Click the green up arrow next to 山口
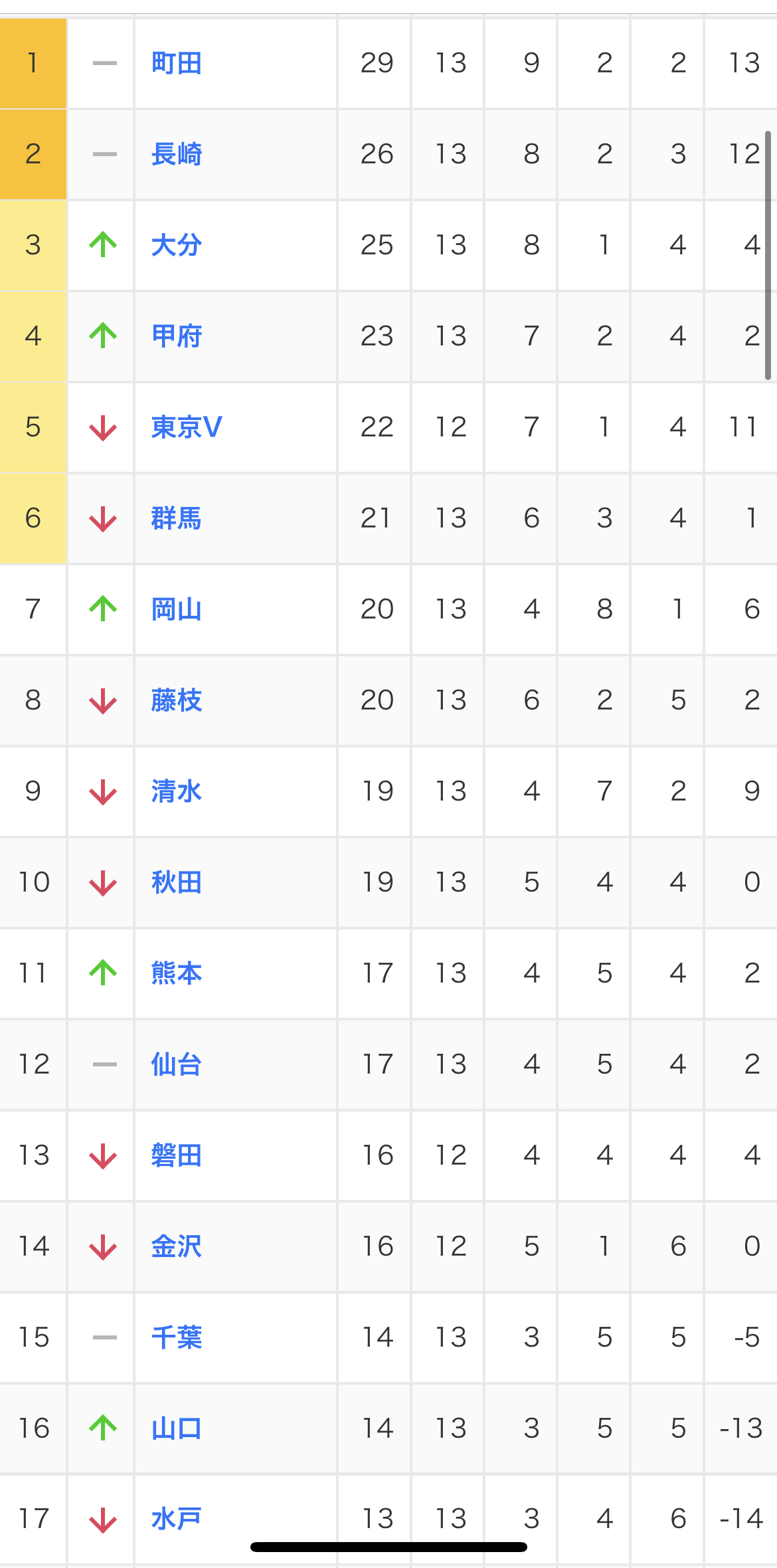777x1568 pixels. pyautogui.click(x=103, y=1428)
